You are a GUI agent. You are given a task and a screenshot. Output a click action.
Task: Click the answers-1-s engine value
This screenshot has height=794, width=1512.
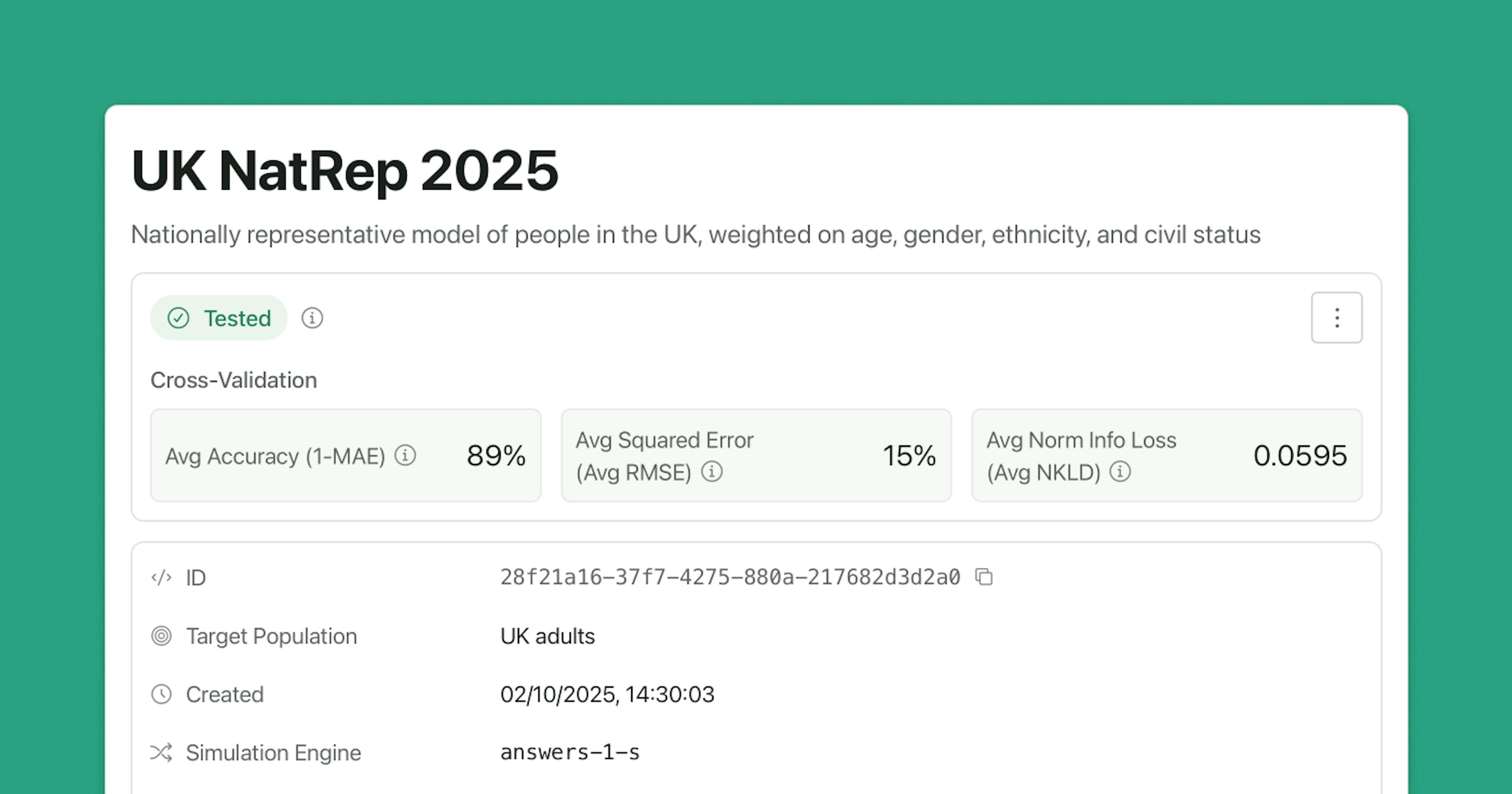click(570, 752)
